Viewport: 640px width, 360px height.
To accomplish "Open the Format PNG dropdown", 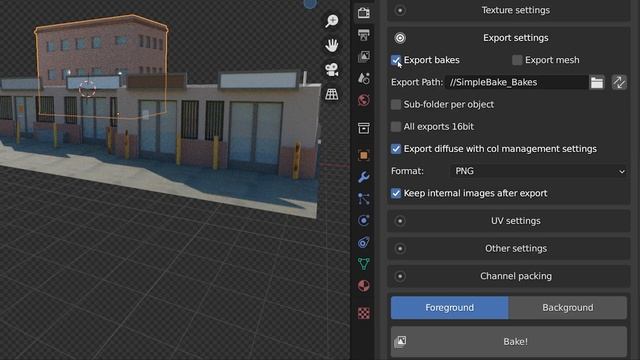I will tap(538, 171).
